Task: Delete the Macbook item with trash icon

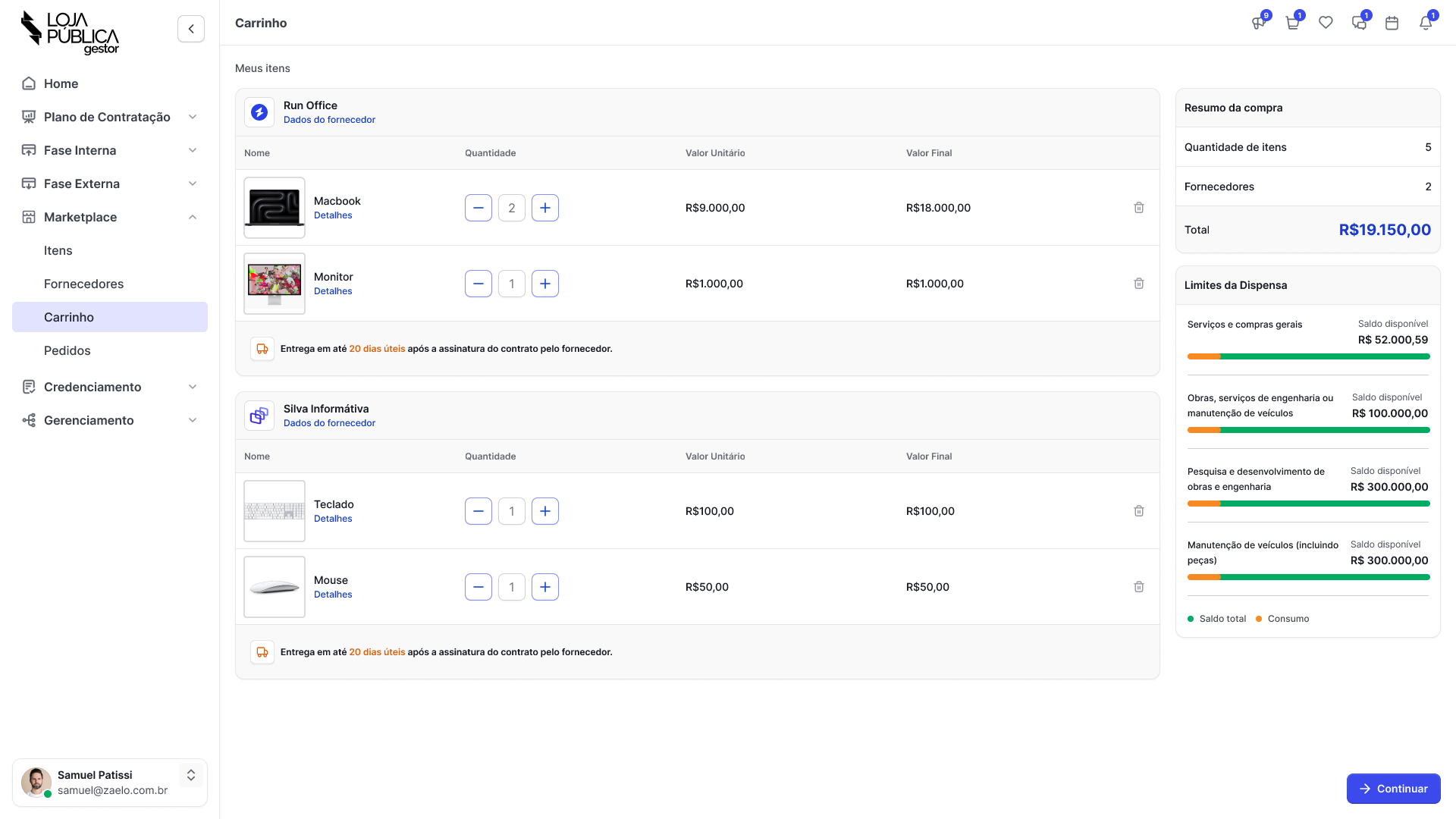Action: tap(1138, 208)
